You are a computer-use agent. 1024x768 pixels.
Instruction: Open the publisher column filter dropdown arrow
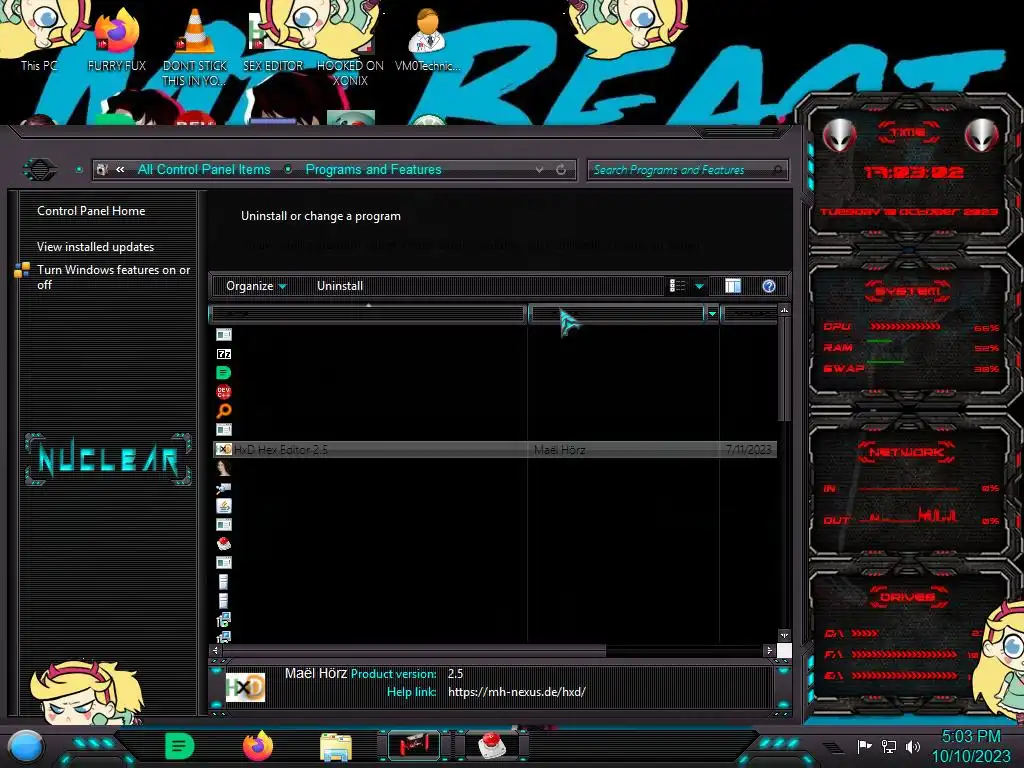[712, 314]
